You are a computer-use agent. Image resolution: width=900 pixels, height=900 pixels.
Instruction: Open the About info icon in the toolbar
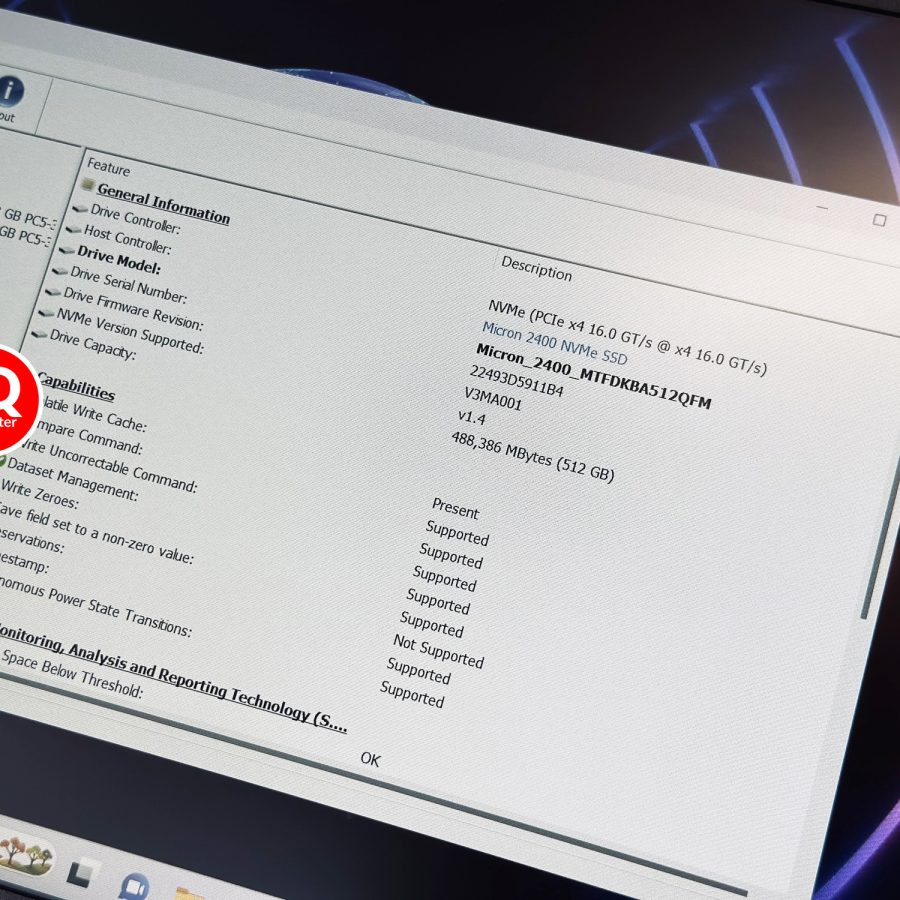pyautogui.click(x=10, y=91)
